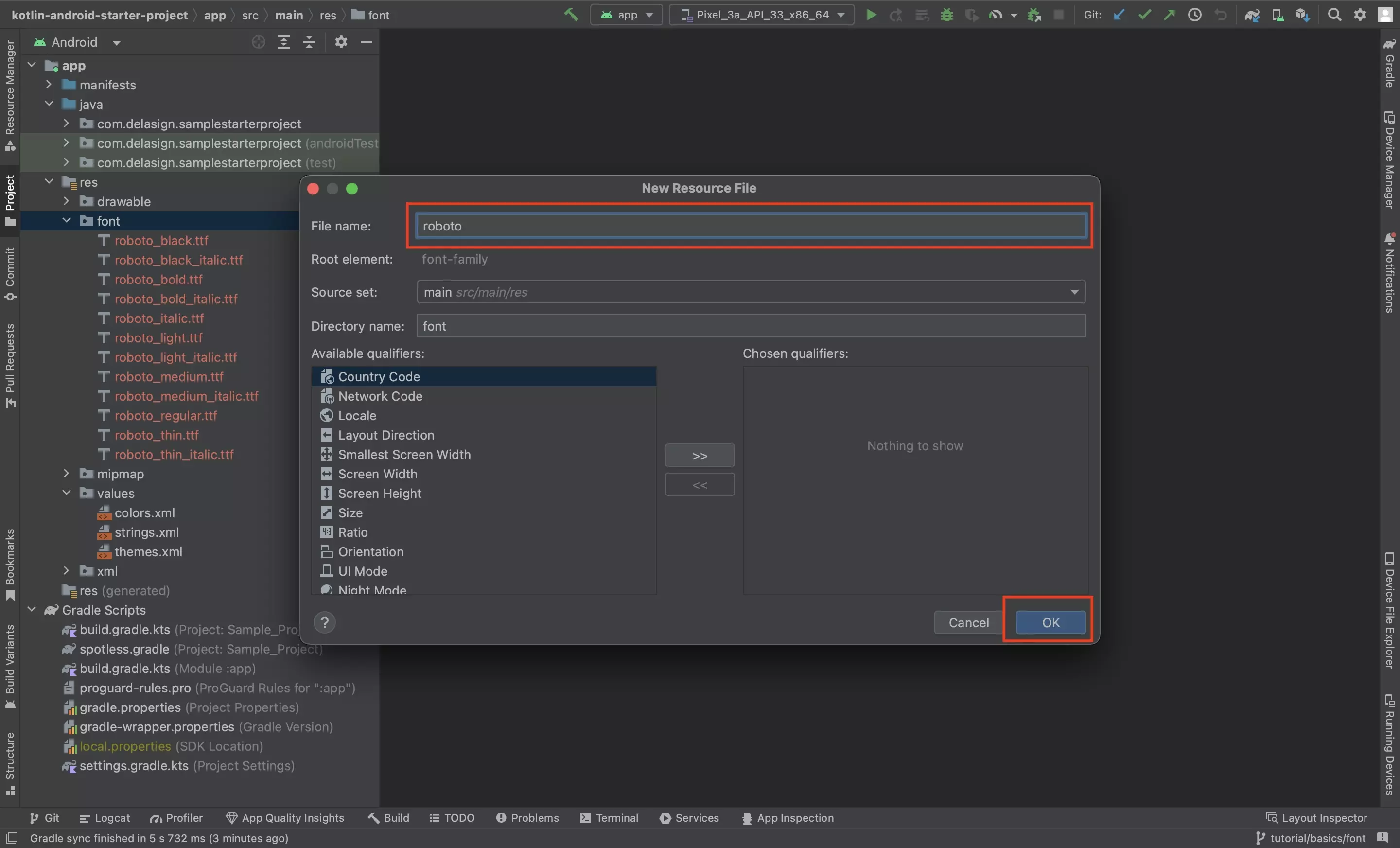Open the app run configuration dropdown
The height and width of the screenshot is (848, 1400).
point(627,15)
